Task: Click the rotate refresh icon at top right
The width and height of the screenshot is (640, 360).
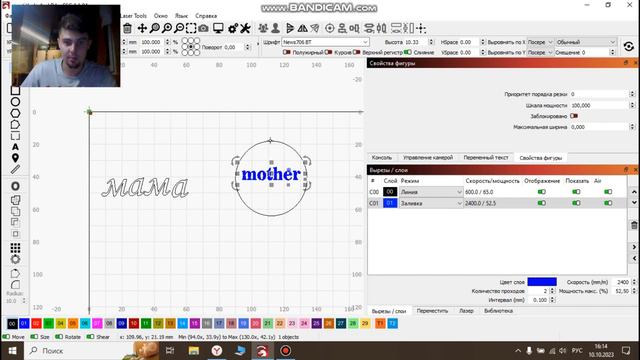Action: click(x=629, y=47)
